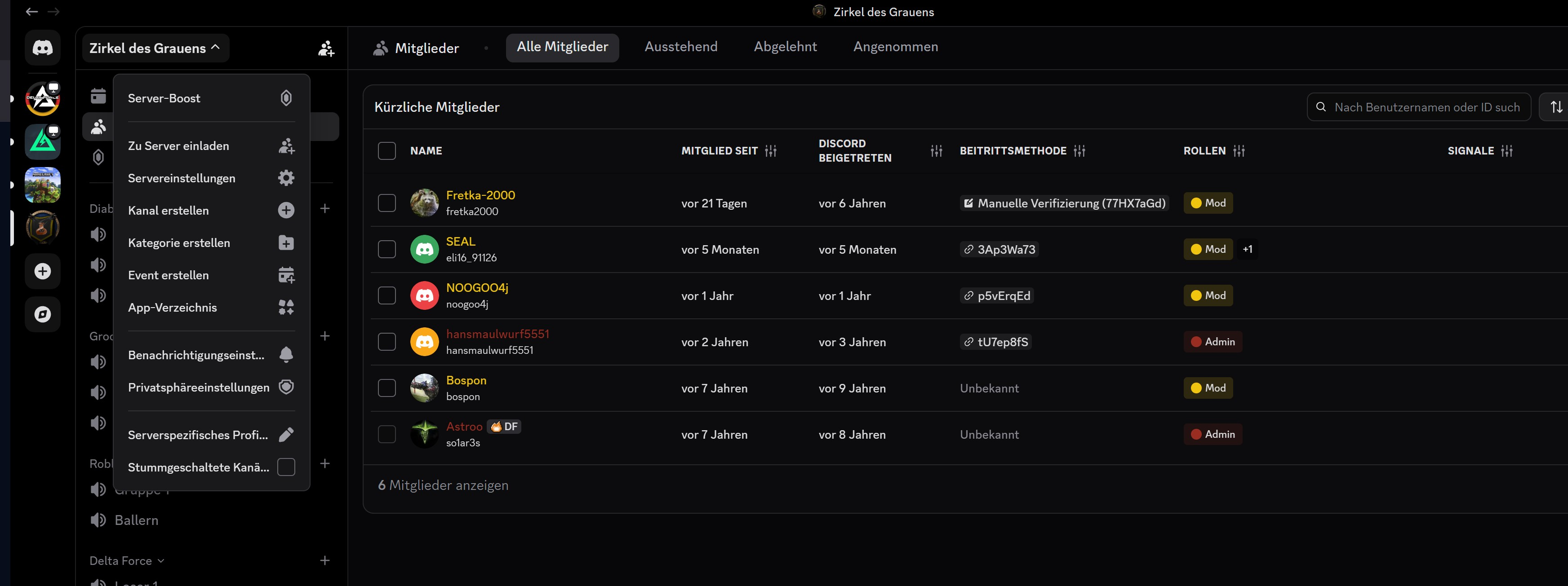This screenshot has width=1568, height=586.
Task: Click Fretka-2000's Mod role badge
Action: [1208, 203]
